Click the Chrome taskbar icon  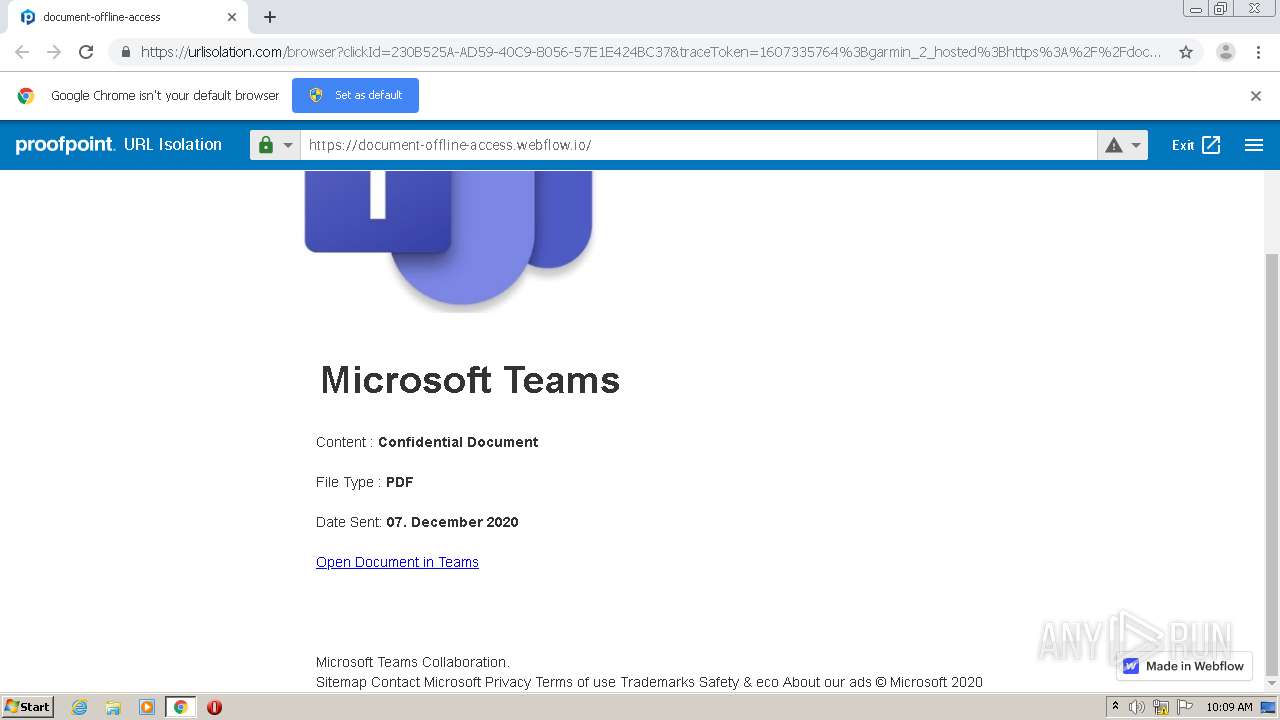point(181,707)
